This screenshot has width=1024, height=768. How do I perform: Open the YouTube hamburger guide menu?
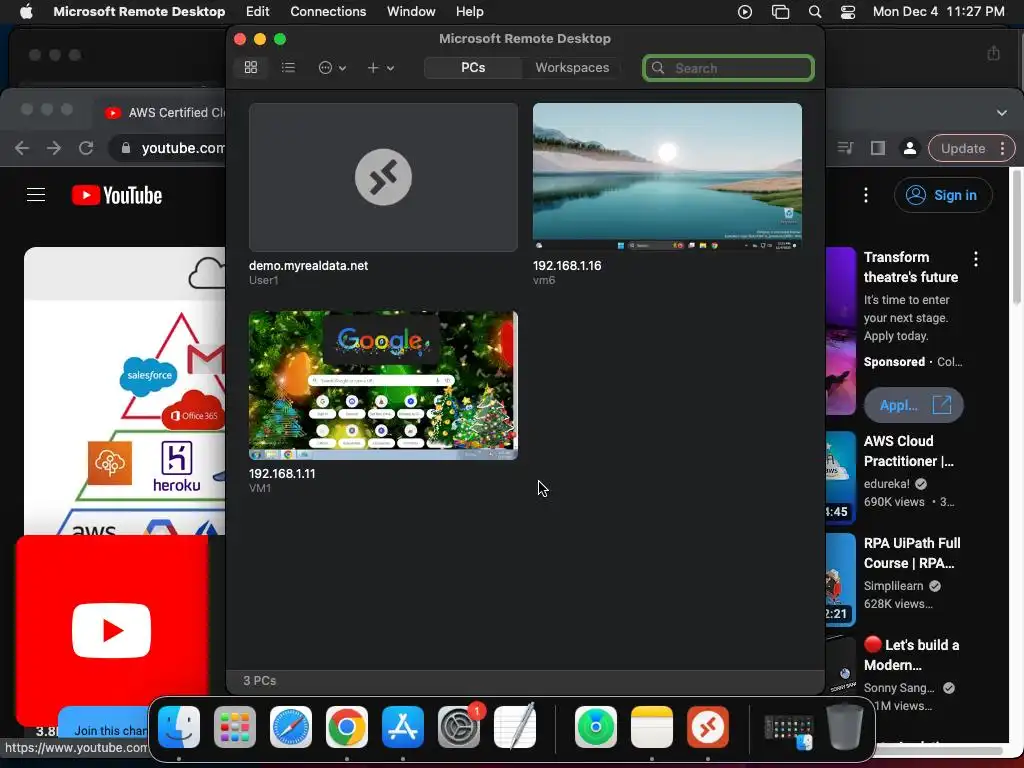(36, 195)
